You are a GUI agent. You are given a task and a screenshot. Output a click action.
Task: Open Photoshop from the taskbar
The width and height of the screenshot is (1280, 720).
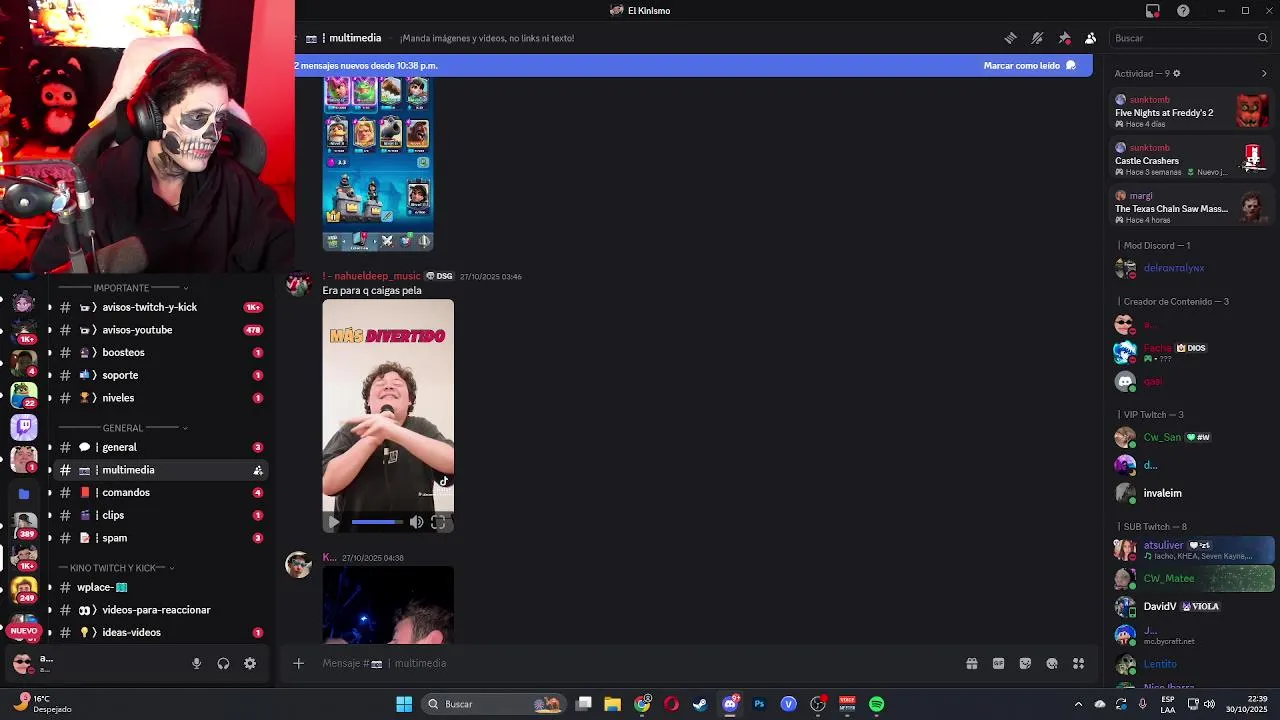click(759, 704)
